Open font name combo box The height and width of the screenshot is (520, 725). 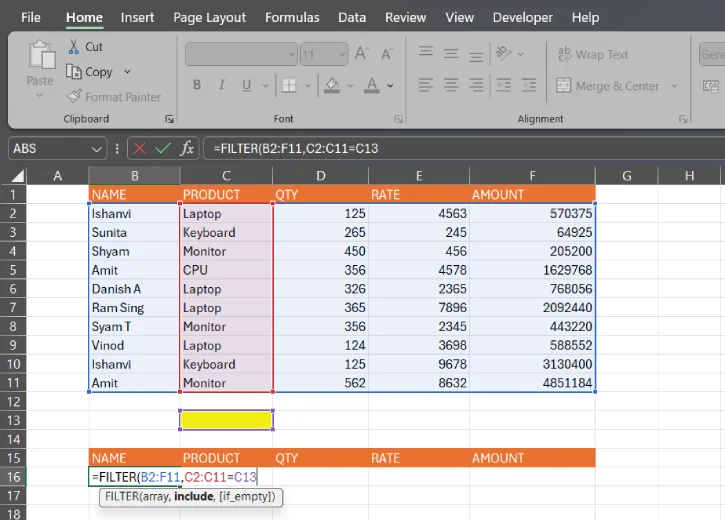241,54
